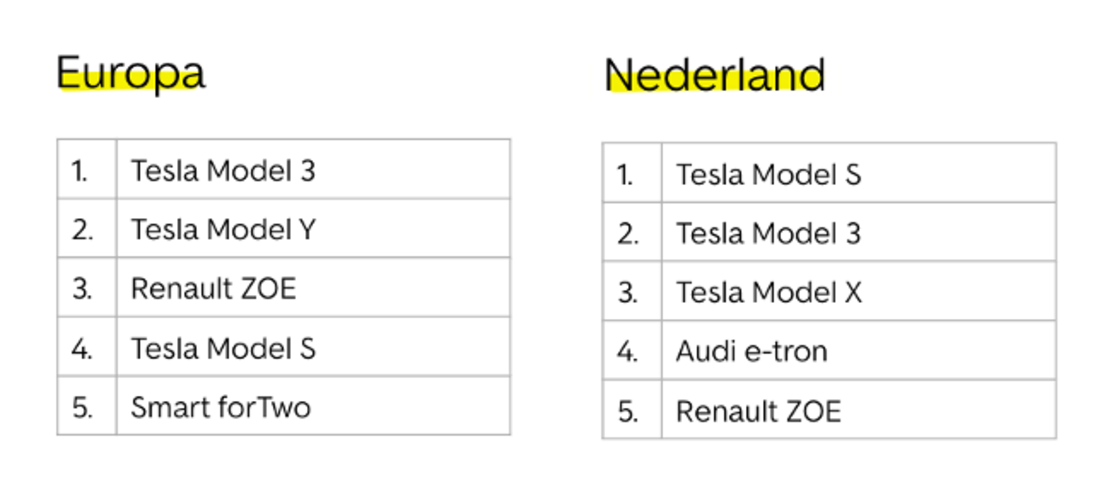This screenshot has height=492, width=1100.
Task: Select rank number 1 in the Nederland table
Action: (626, 175)
